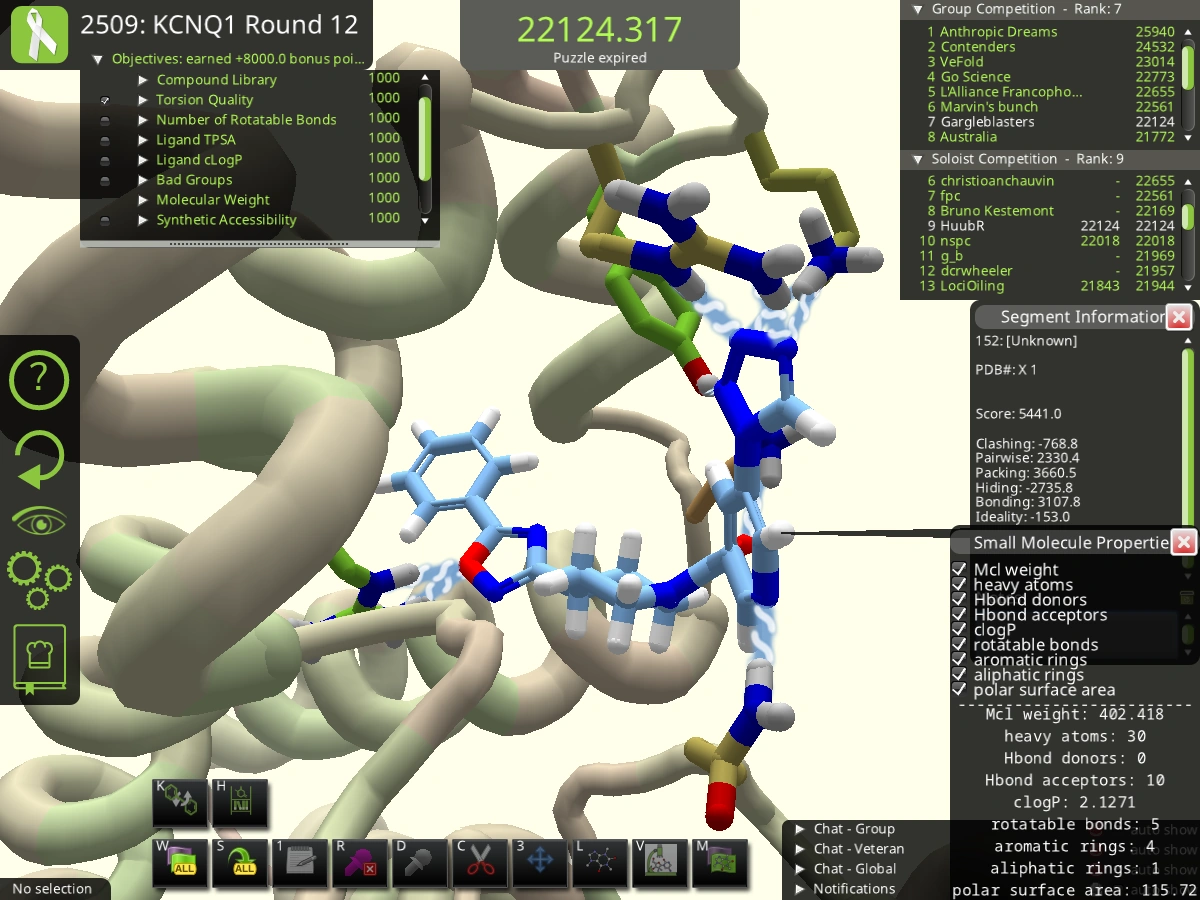1200x900 pixels.
Task: Expand the Ligand TPSA objective
Action: 143,139
